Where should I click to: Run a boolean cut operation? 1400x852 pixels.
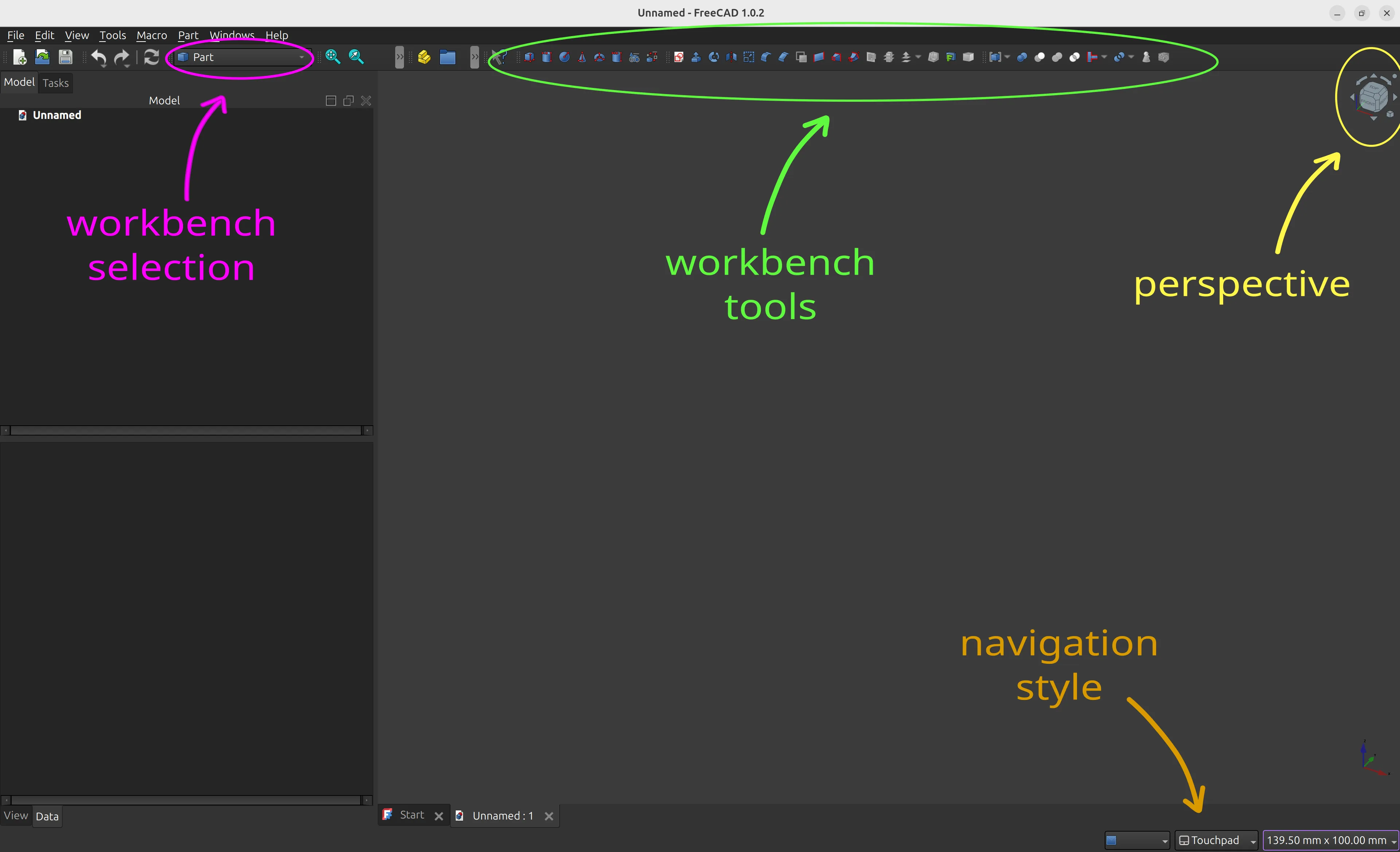[1040, 57]
